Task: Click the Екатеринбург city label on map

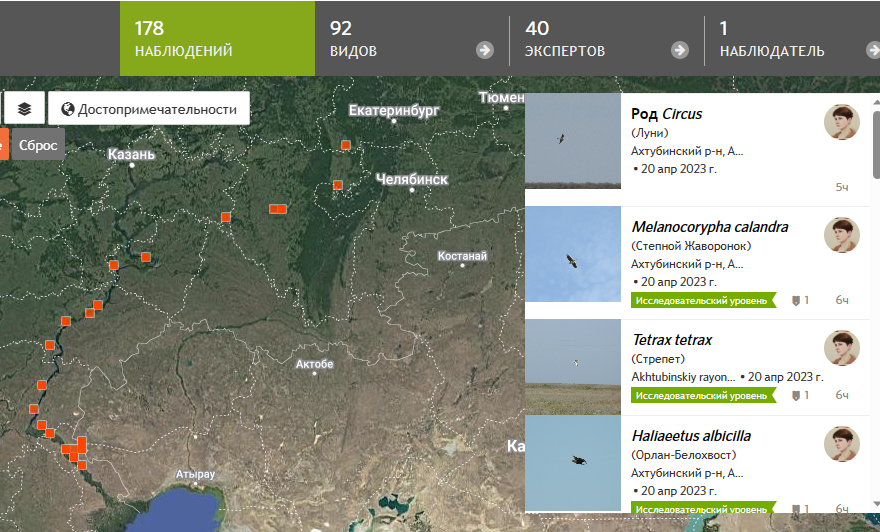Action: [x=393, y=110]
